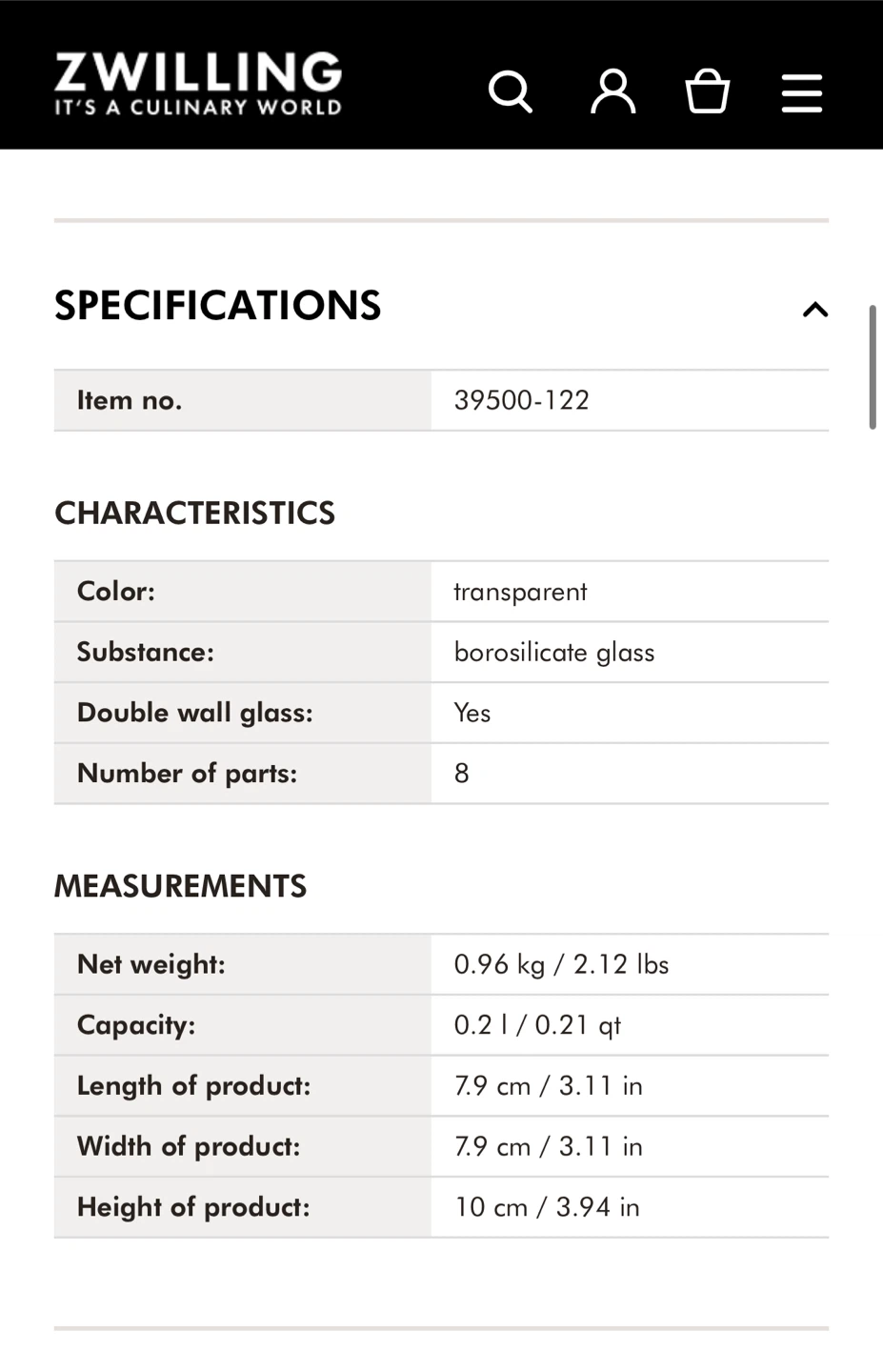Image resolution: width=883 pixels, height=1372 pixels.
Task: Click the CHARACTERISTICS heading
Action: click(194, 514)
